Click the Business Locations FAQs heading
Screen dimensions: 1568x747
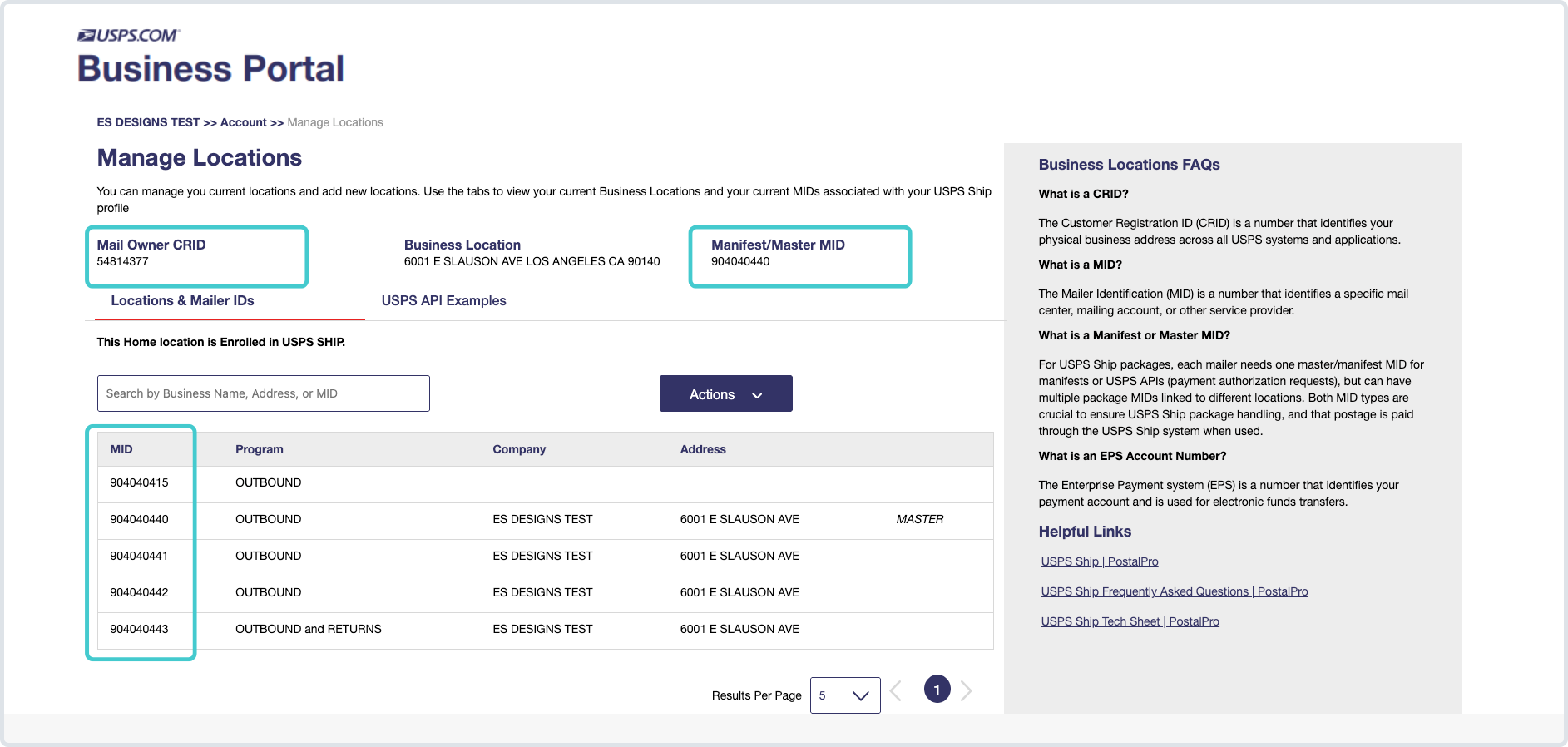pyautogui.click(x=1129, y=165)
